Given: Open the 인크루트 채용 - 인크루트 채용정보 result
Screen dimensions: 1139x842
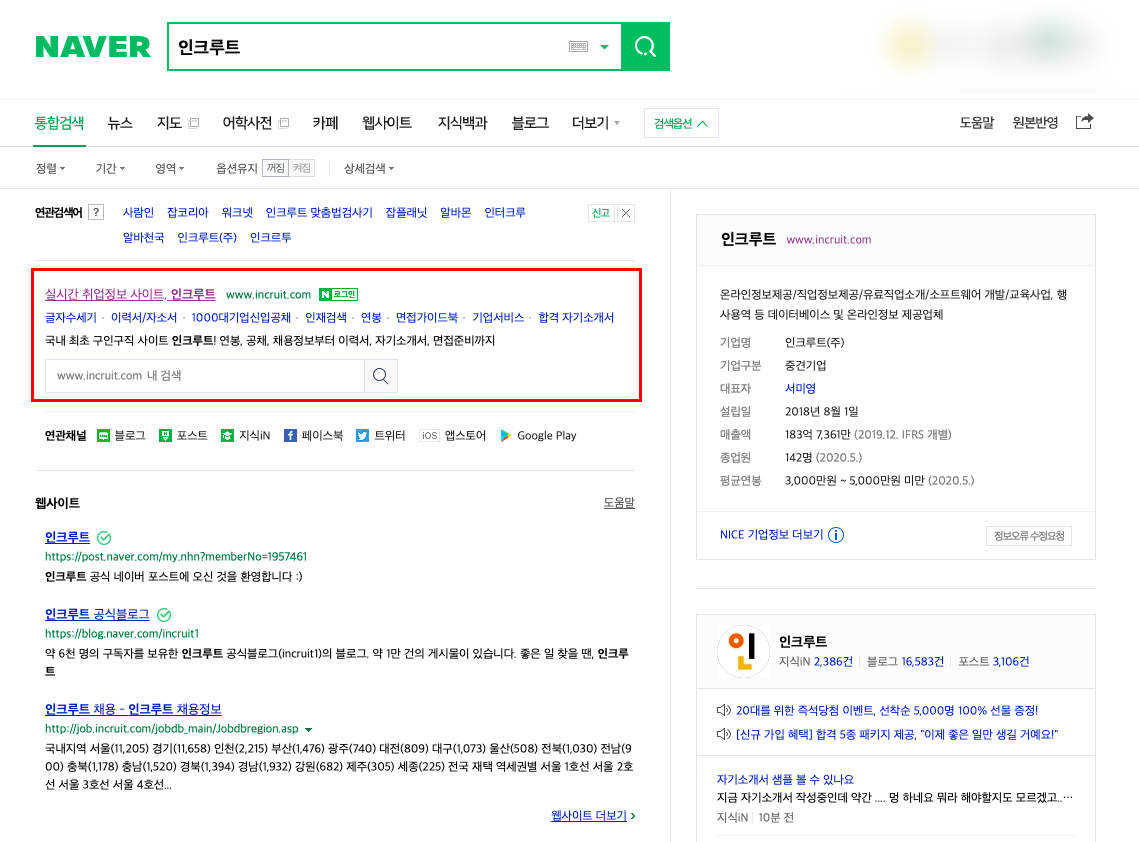Looking at the screenshot, I should (x=133, y=709).
